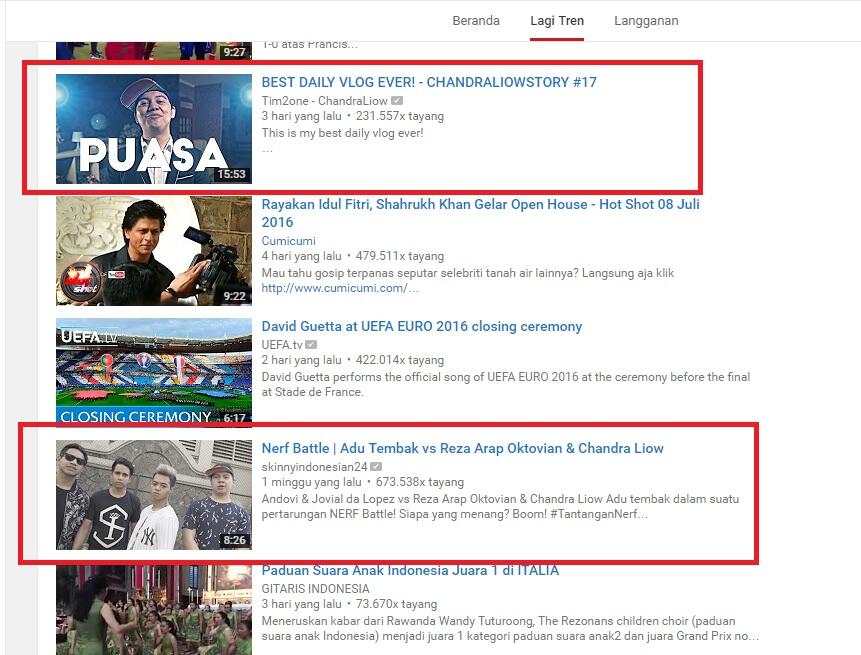This screenshot has width=861, height=655.
Task: Select text '73.670x tayang'
Action: pyautogui.click(x=396, y=604)
